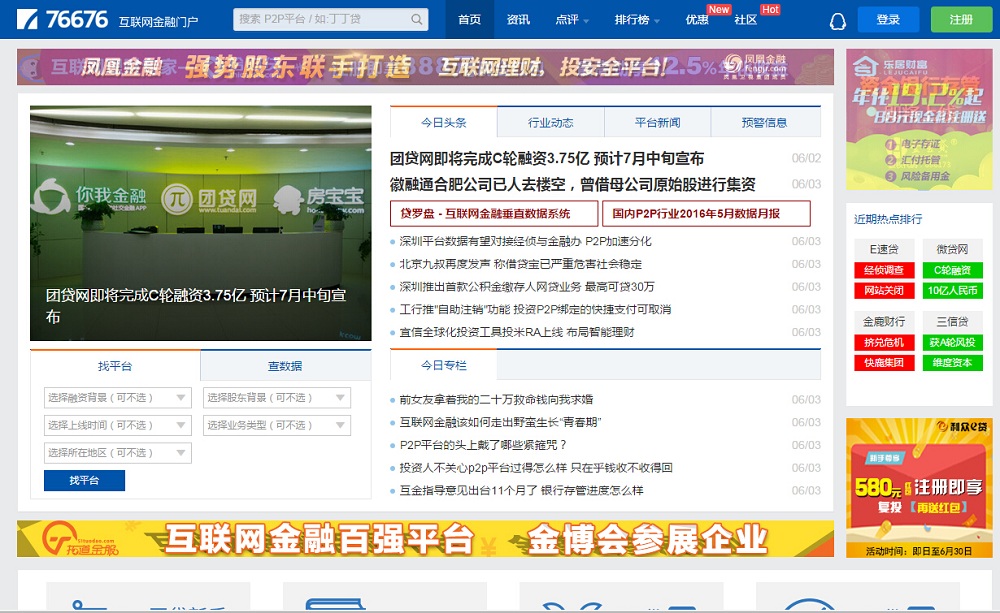Open article 北京九叔再度发声
The width and height of the screenshot is (1000, 613).
520,264
